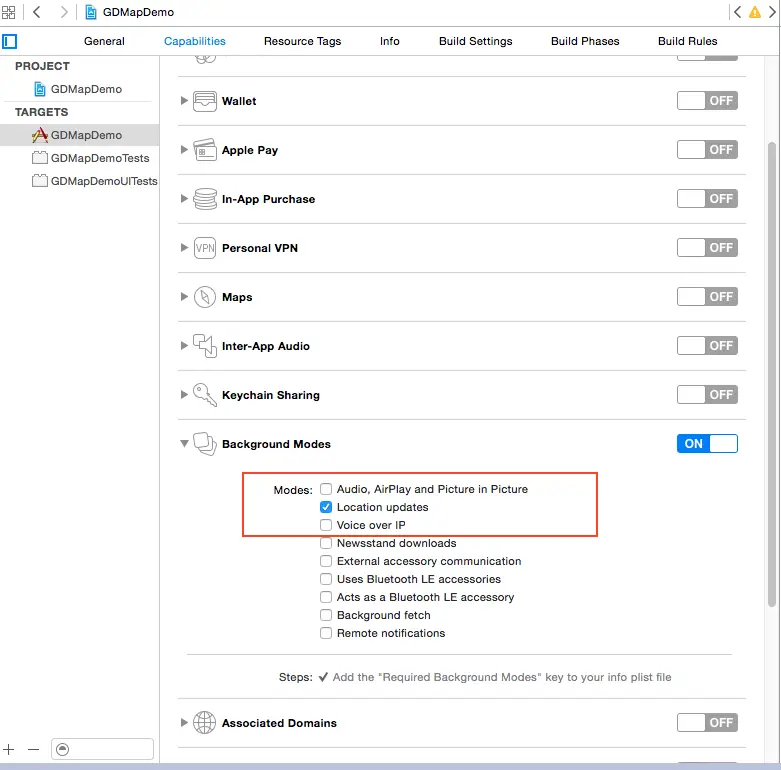Click the Wallet capability icon
Viewport: 781px width, 770px height.
205,101
